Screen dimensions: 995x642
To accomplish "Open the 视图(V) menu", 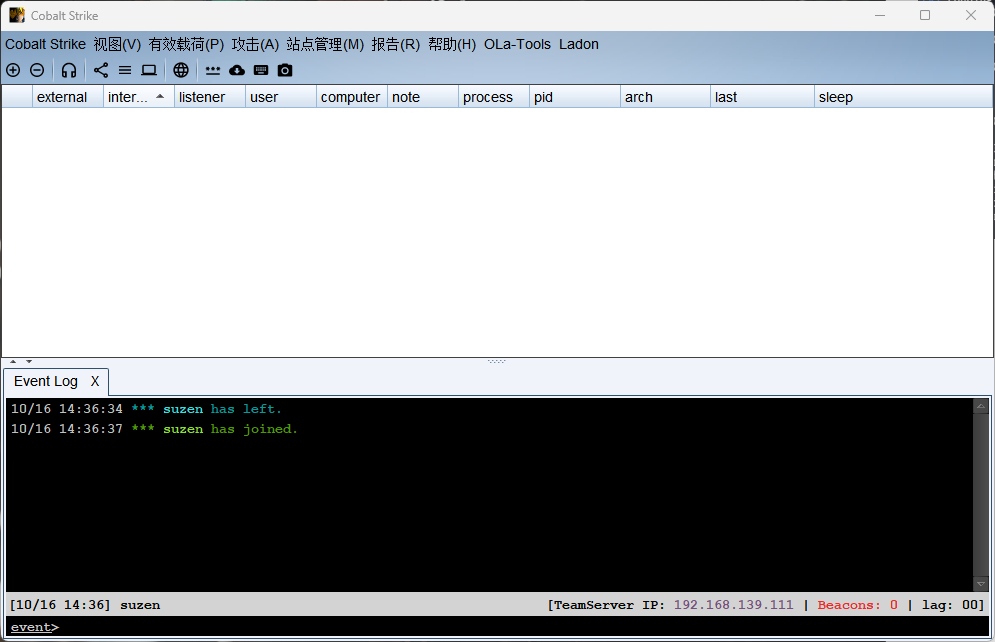I will point(117,44).
